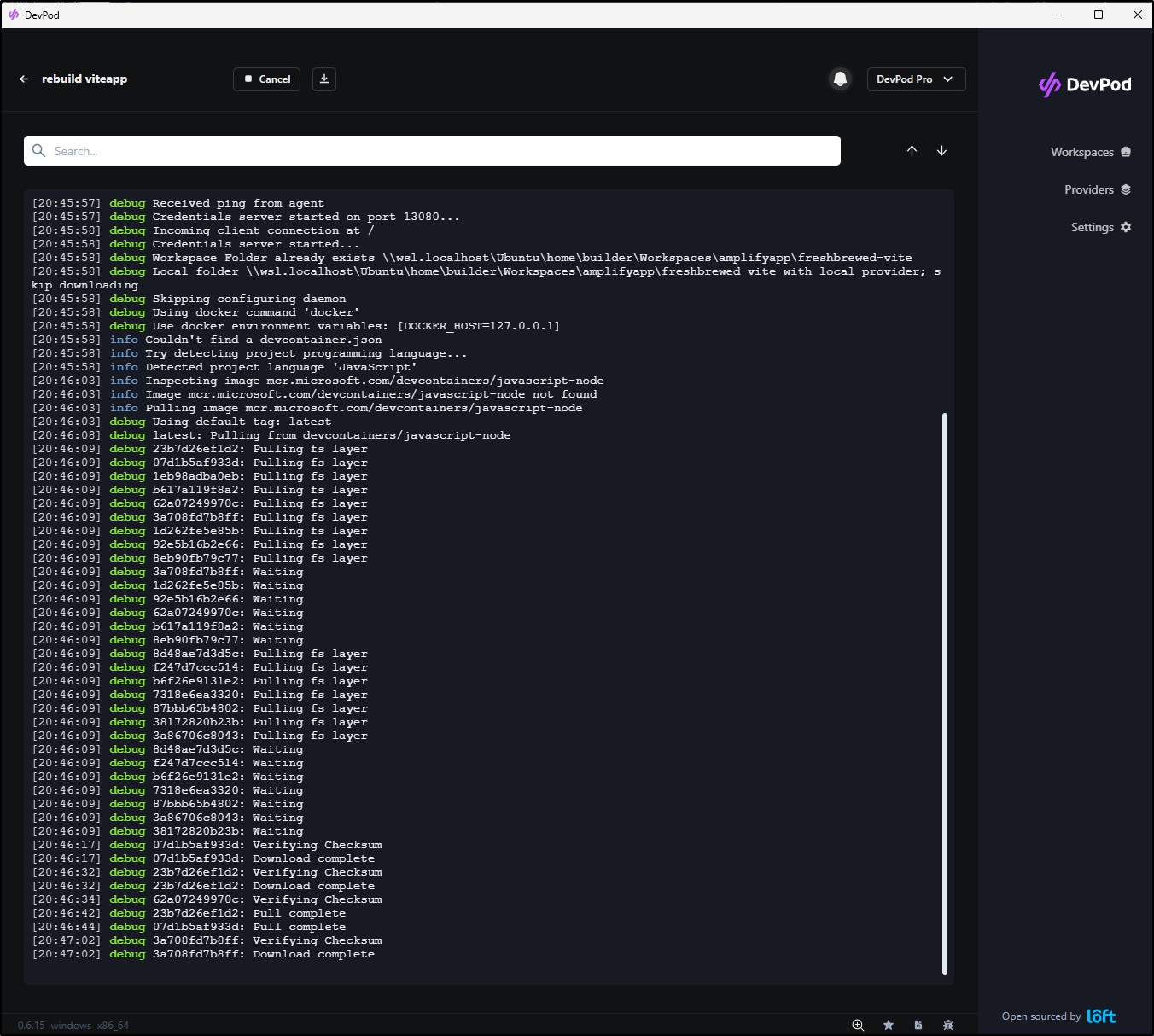Open the DevPod Pro dropdown

click(916, 79)
